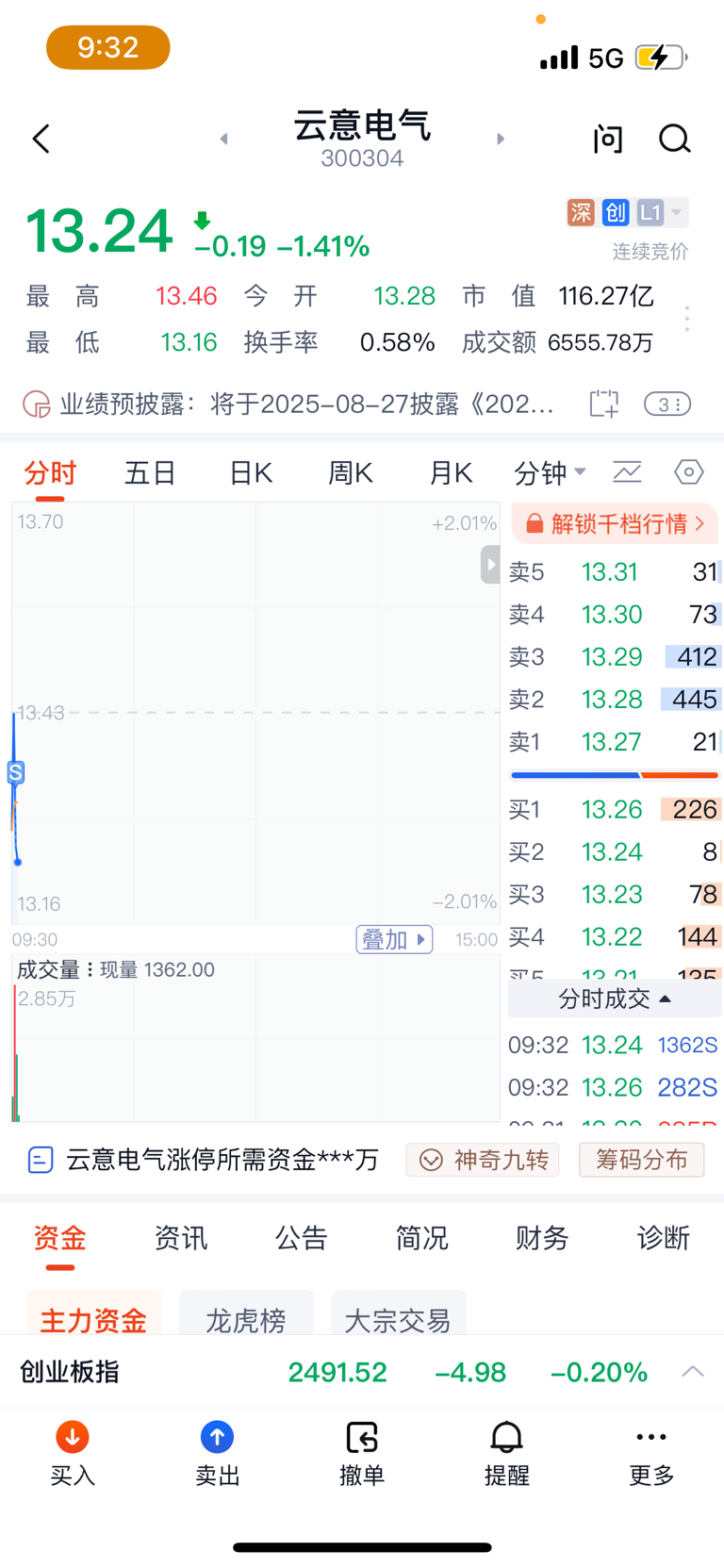Switch to 资金 tab
This screenshot has height=1568, width=724.
click(60, 1238)
